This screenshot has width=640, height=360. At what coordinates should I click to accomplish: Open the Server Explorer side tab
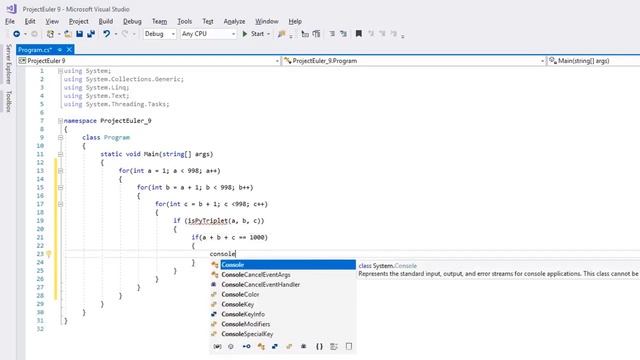click(x=8, y=64)
